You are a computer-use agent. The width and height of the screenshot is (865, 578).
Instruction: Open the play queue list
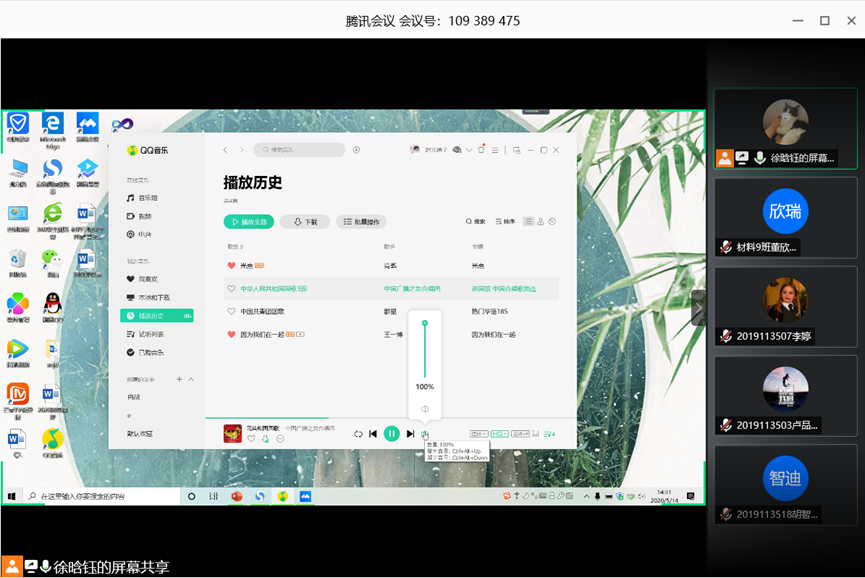[x=549, y=434]
